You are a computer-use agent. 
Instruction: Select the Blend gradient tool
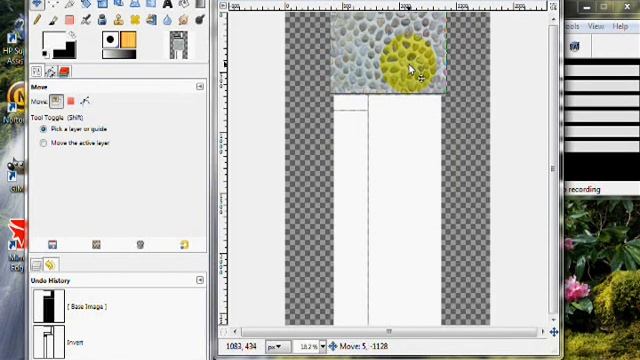pyautogui.click(x=200, y=4)
